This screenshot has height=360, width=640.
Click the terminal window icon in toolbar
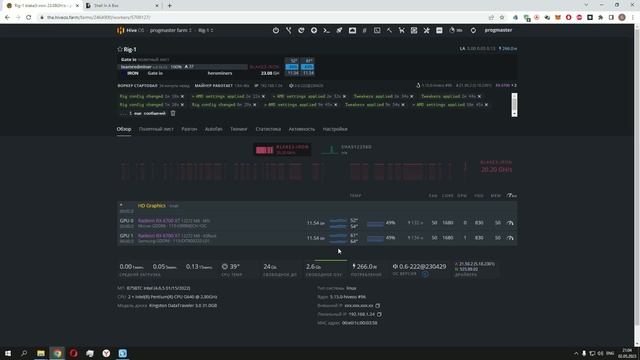(377, 30)
